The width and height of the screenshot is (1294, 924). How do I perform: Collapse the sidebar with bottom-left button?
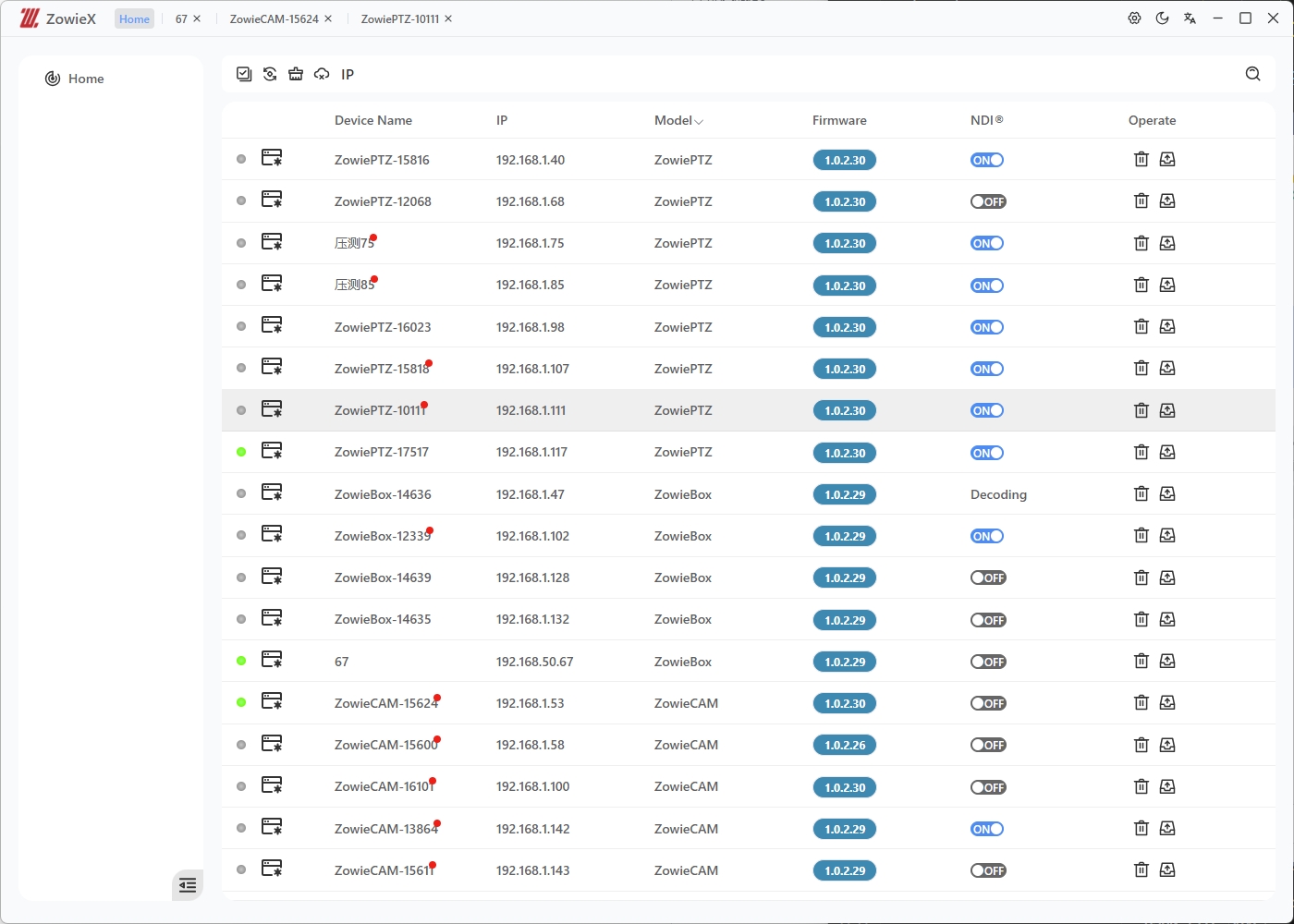(188, 885)
